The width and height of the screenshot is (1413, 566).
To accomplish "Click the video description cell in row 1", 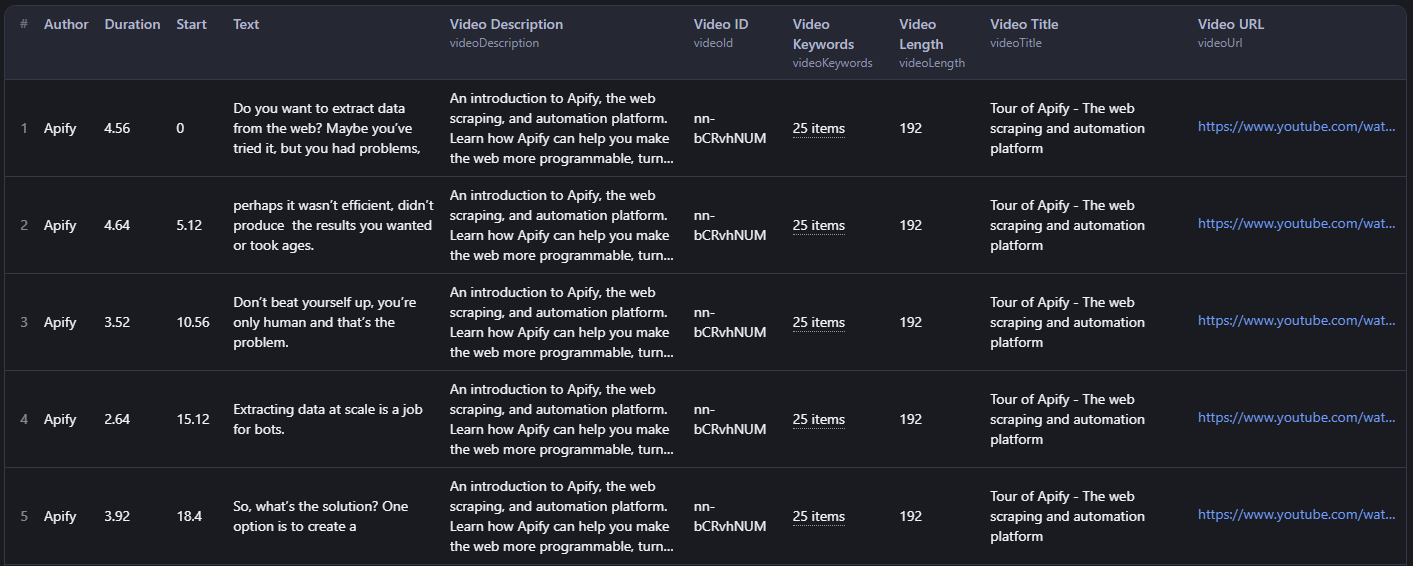I will point(561,128).
